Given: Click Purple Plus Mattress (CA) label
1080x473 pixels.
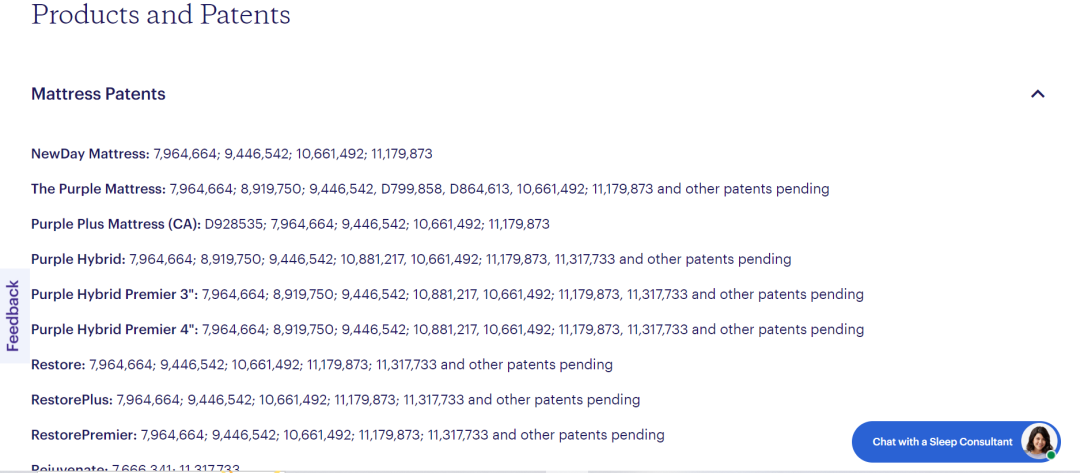Looking at the screenshot, I should point(115,224).
